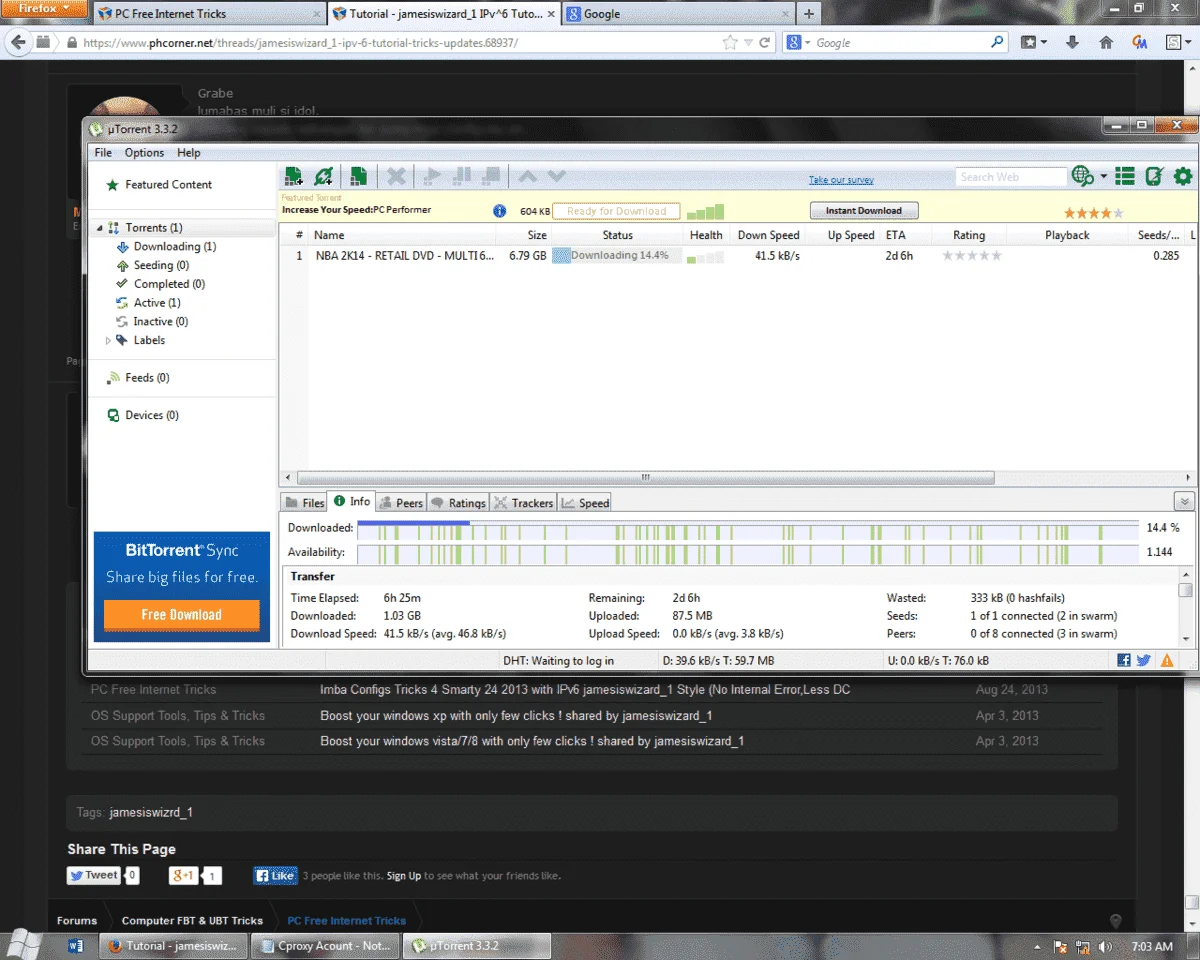The height and width of the screenshot is (960, 1200).
Task: Move torrent down the queue
Action: [557, 177]
